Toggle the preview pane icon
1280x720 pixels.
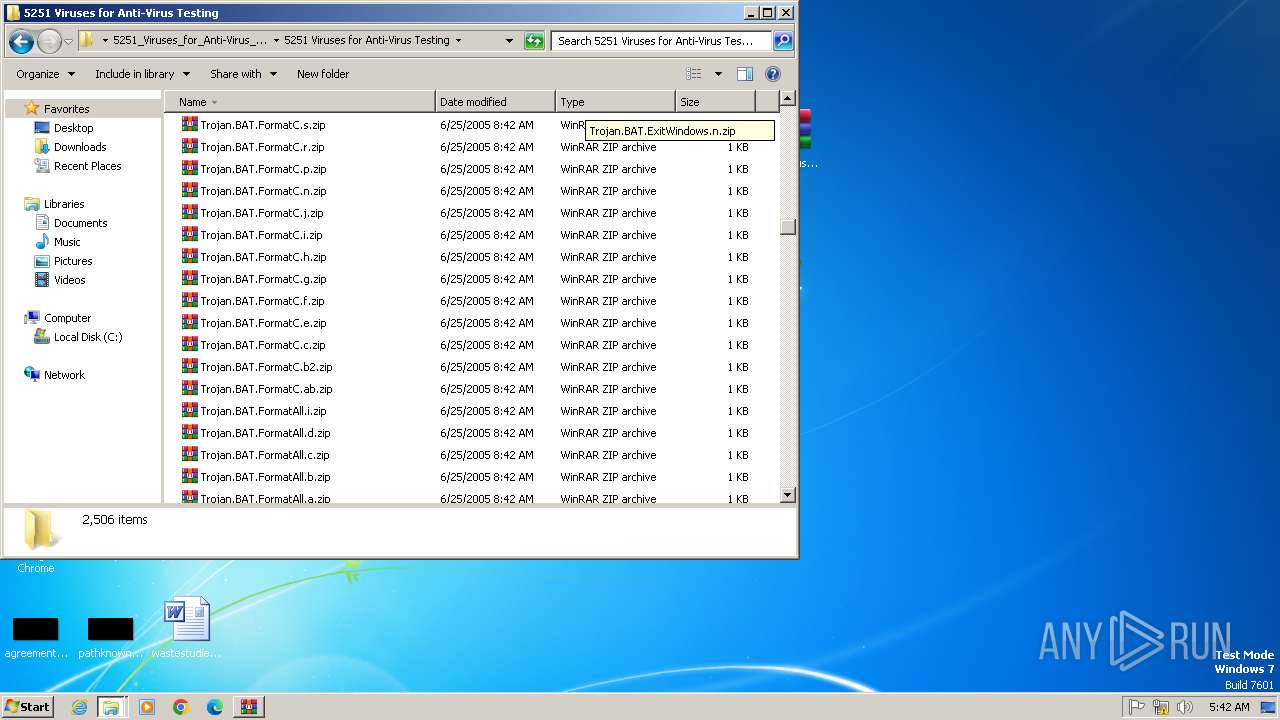(x=745, y=74)
